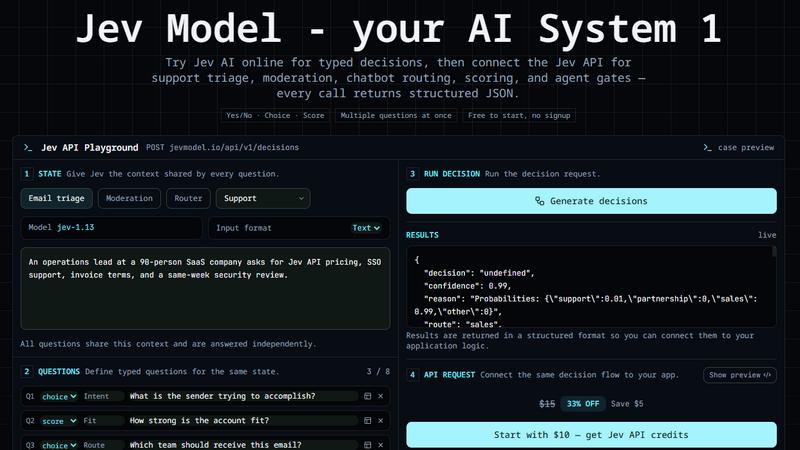Click the 'Free to start, no signup' tag
Screen dimensions: 800x450
519,115
